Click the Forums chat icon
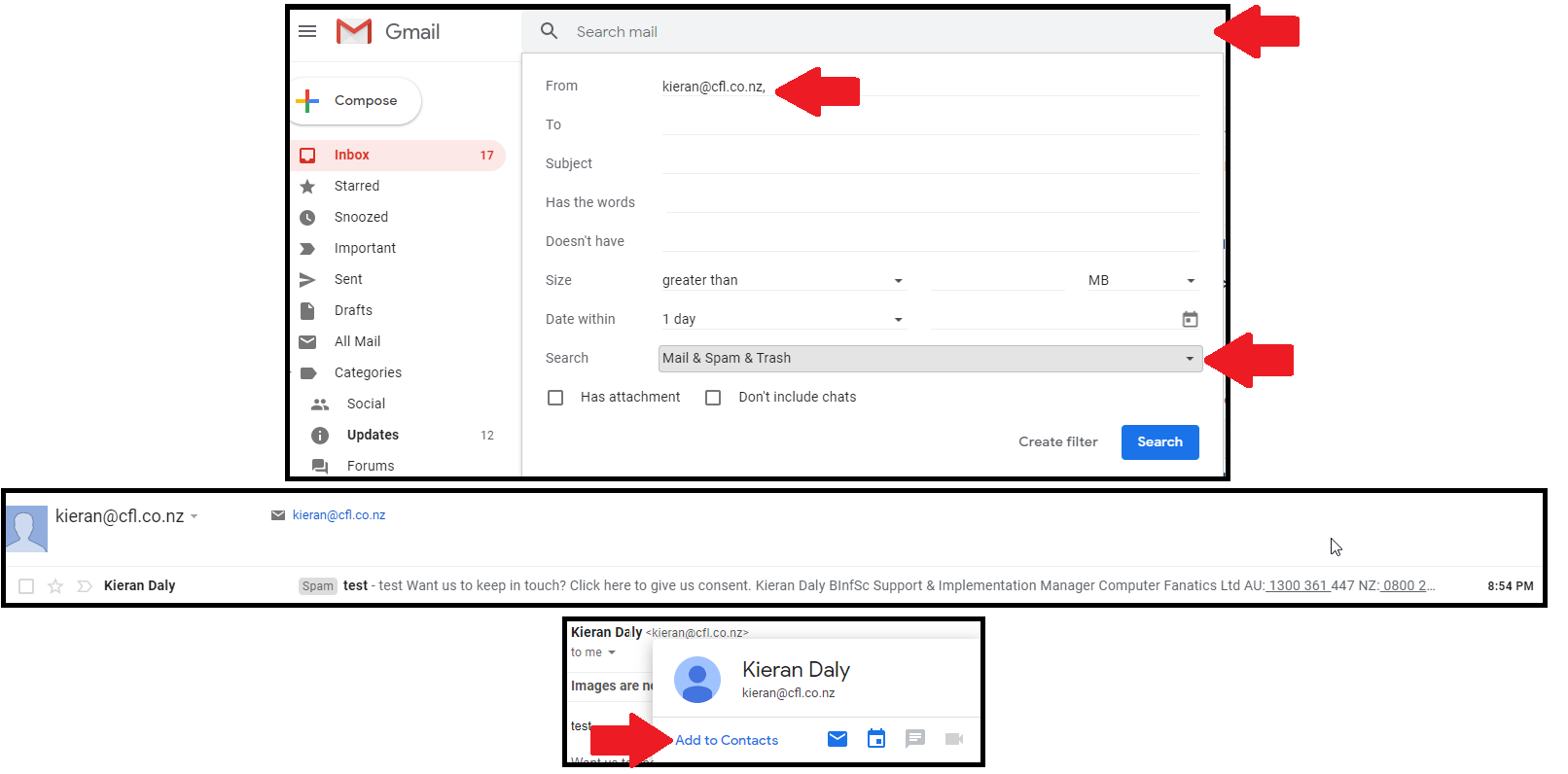This screenshot has width=1568, height=774. click(320, 466)
